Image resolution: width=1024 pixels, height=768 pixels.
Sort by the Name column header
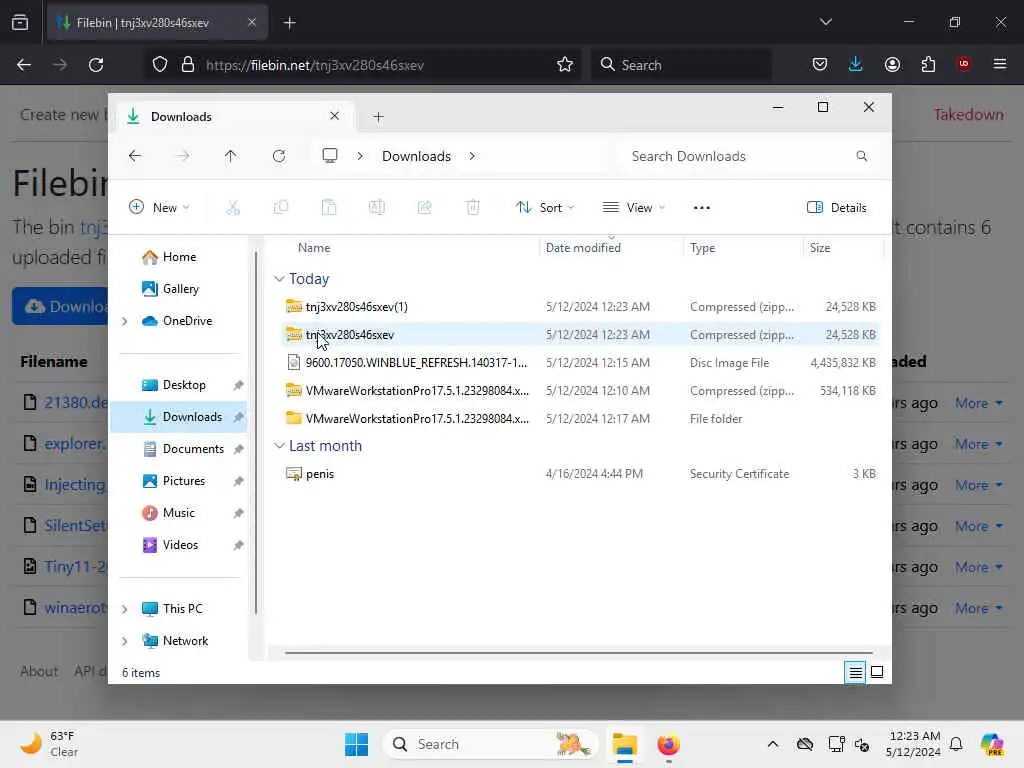pos(314,248)
